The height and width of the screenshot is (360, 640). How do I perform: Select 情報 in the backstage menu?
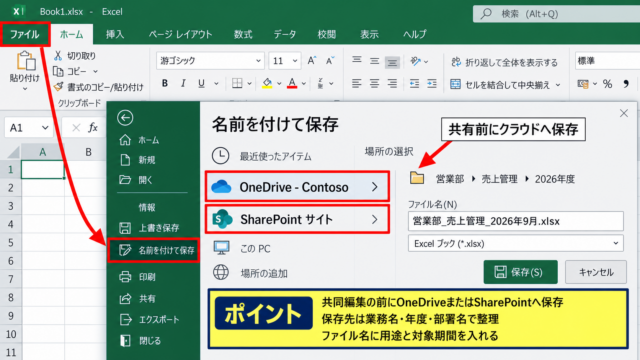coord(147,207)
